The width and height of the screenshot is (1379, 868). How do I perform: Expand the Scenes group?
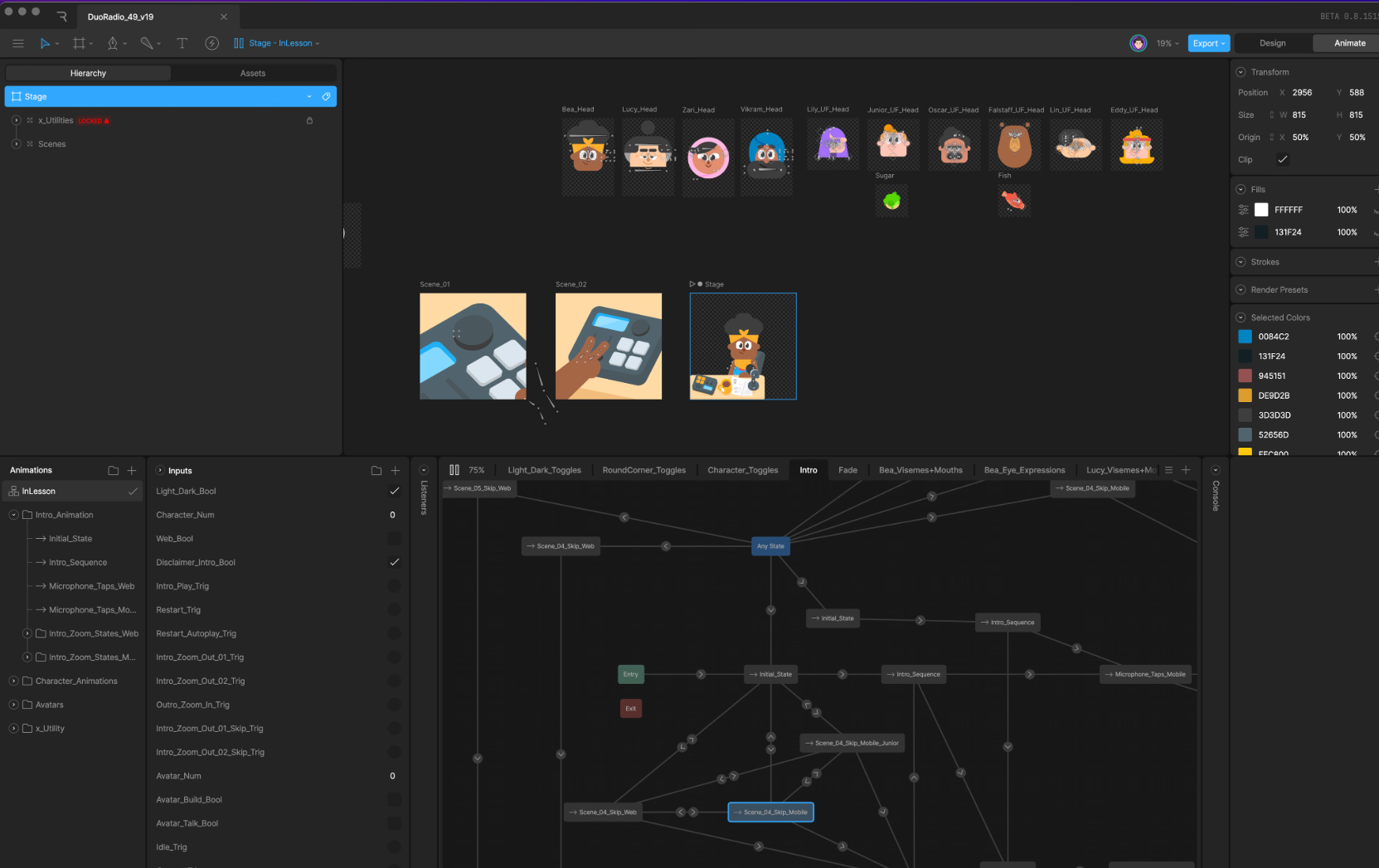(17, 144)
